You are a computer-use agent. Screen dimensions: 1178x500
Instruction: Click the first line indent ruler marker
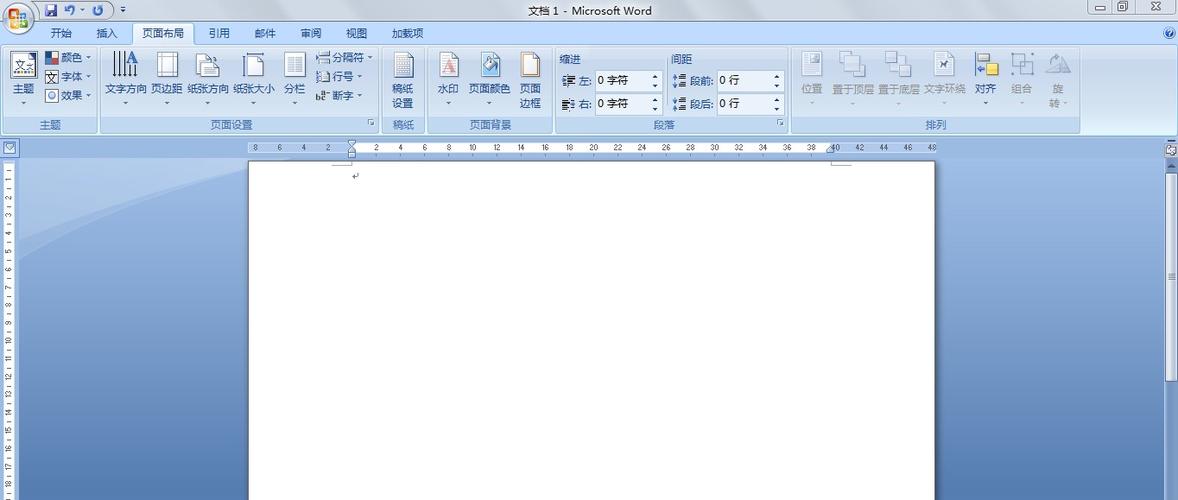tap(352, 144)
